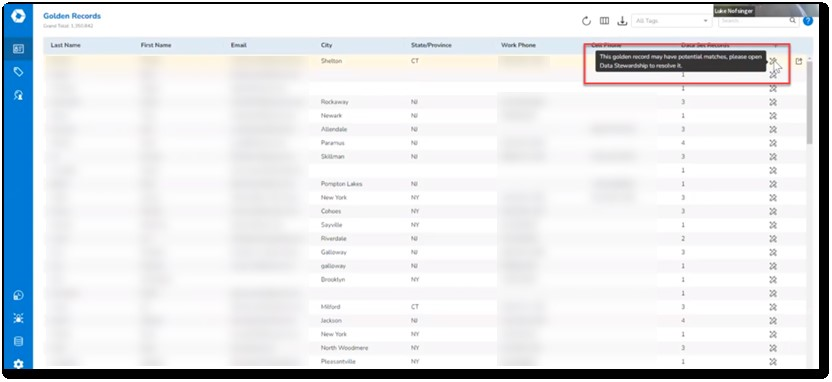Viewport: 832px width, 382px height.
Task: Open the dashboard chart sidebar icon
Action: click(18, 296)
